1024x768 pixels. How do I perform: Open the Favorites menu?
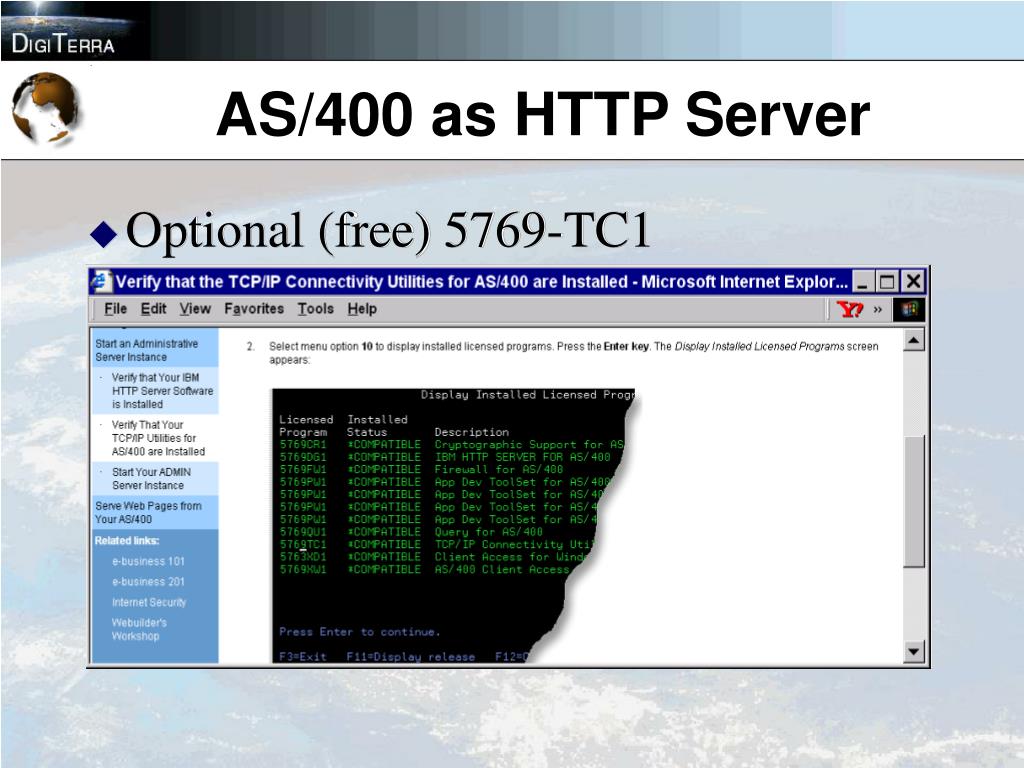[254, 309]
